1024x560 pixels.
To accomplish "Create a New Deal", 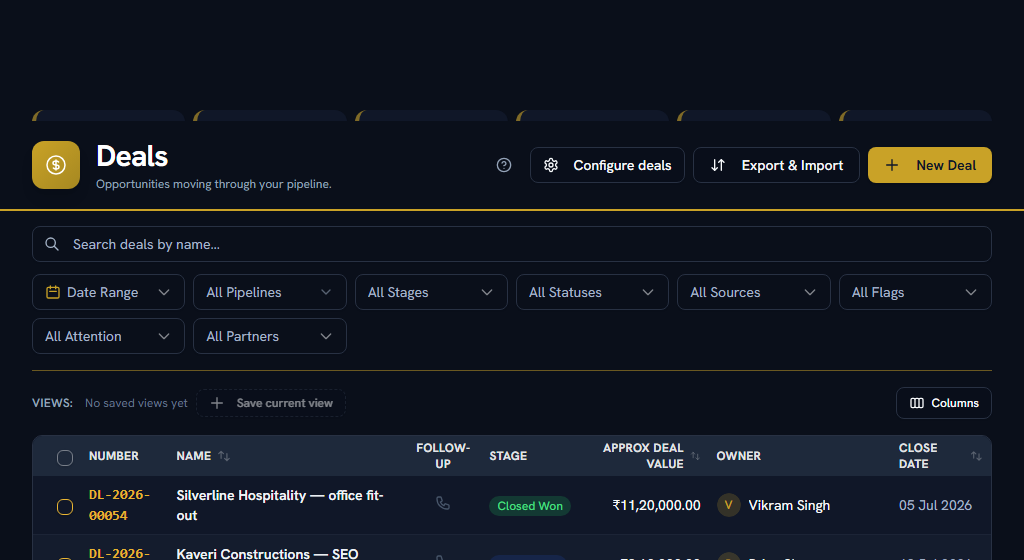I will pyautogui.click(x=929, y=165).
